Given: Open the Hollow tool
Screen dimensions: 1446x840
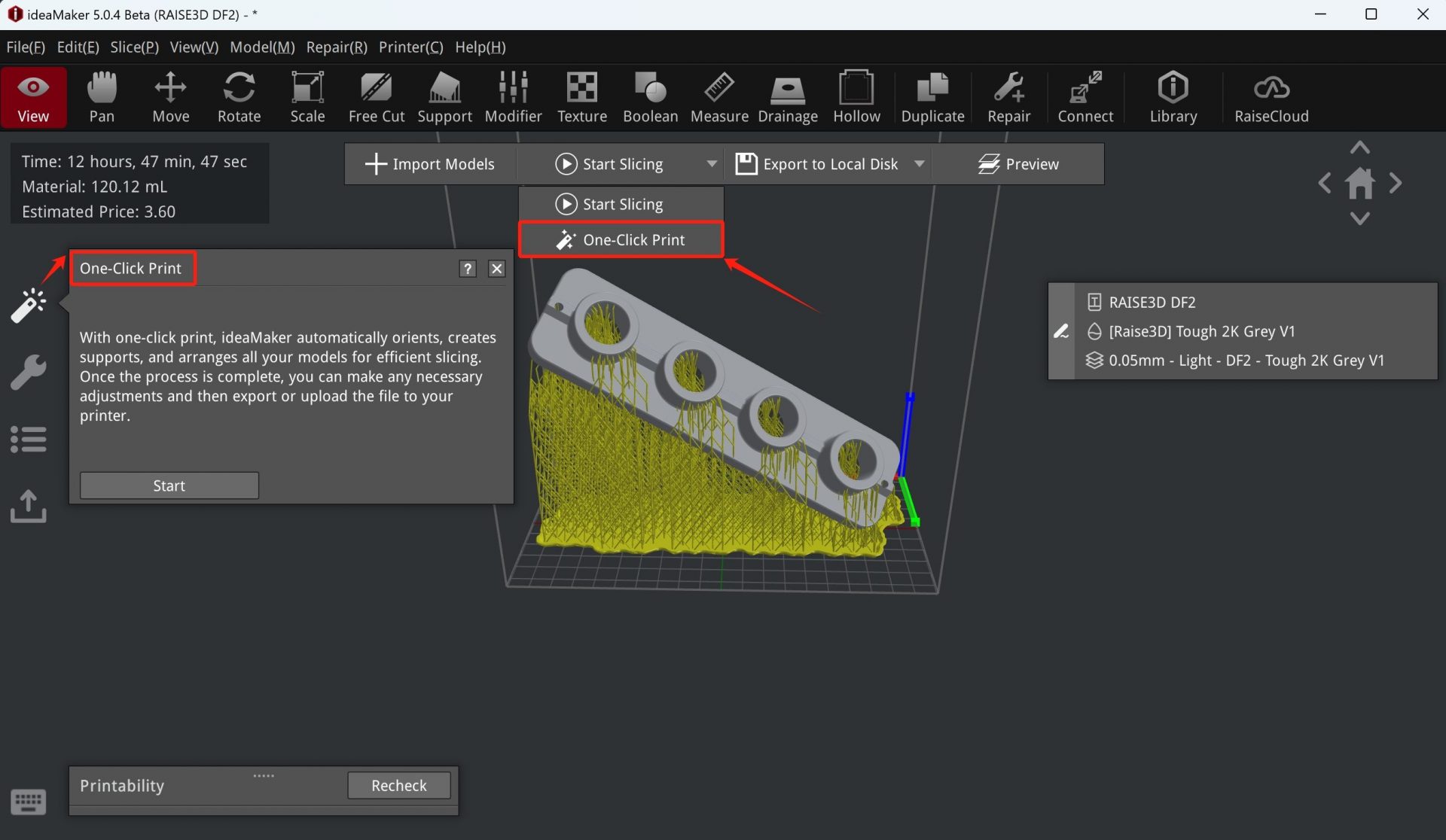Looking at the screenshot, I should pyautogui.click(x=856, y=97).
